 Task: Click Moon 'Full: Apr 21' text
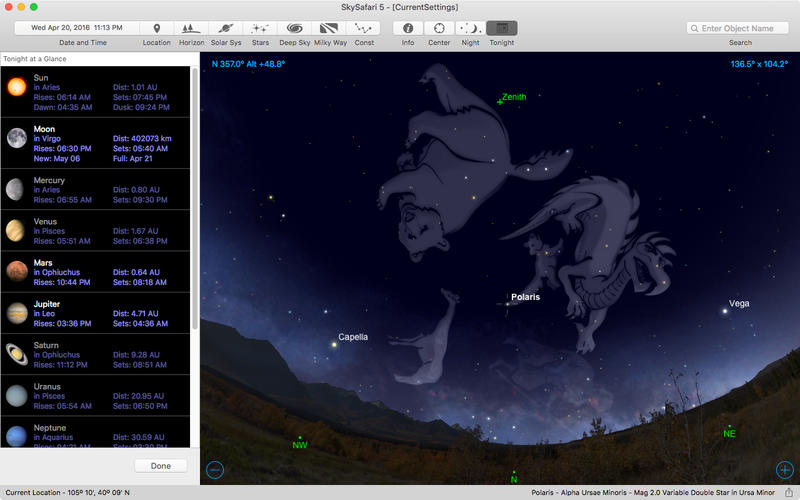point(132,159)
